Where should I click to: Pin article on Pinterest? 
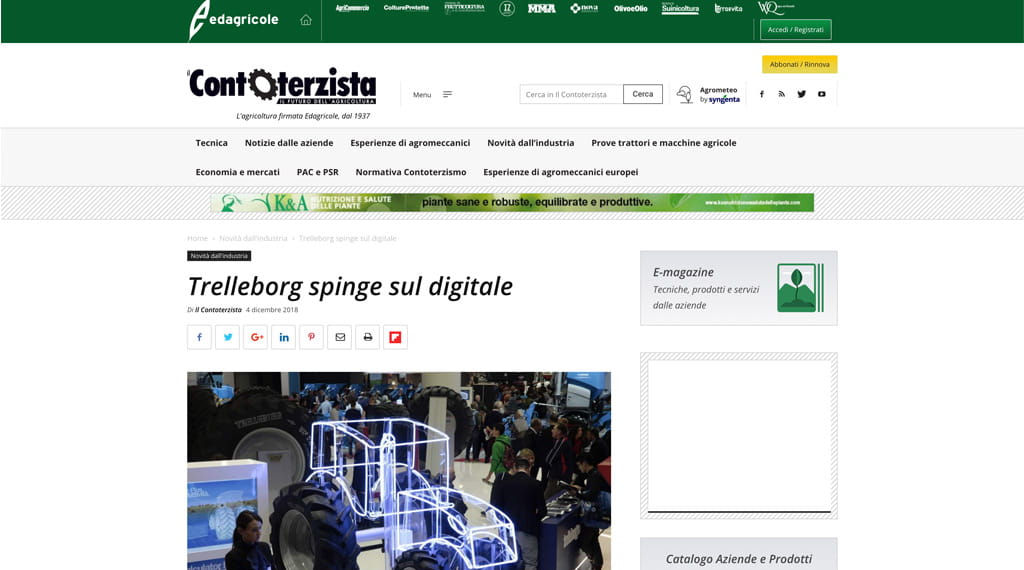point(311,337)
